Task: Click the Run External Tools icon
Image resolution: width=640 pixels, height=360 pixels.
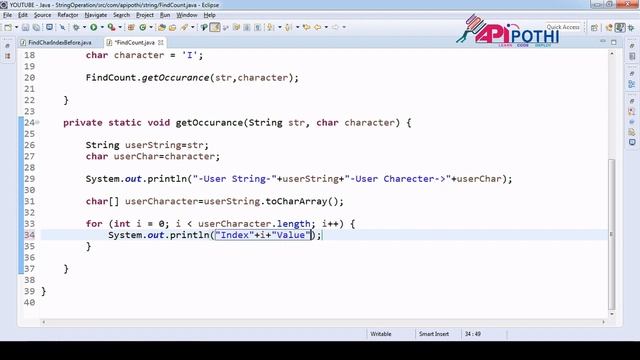Action: point(111,27)
